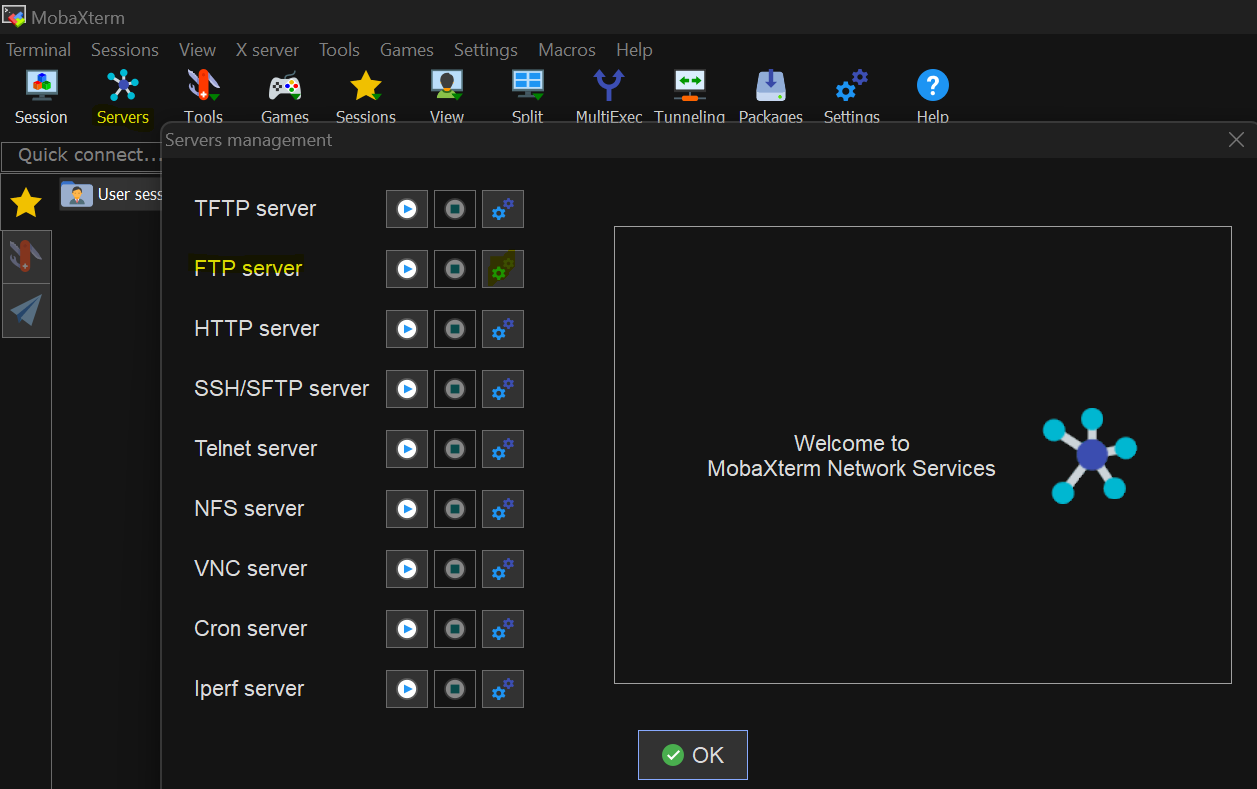Click the Welcome to MobaXterm Network Services text

coord(851,456)
